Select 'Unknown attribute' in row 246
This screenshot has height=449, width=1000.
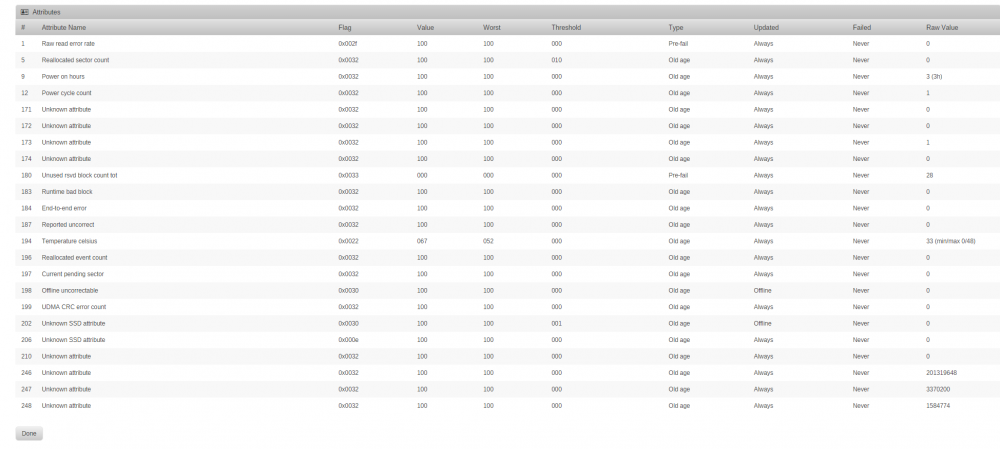[66, 373]
